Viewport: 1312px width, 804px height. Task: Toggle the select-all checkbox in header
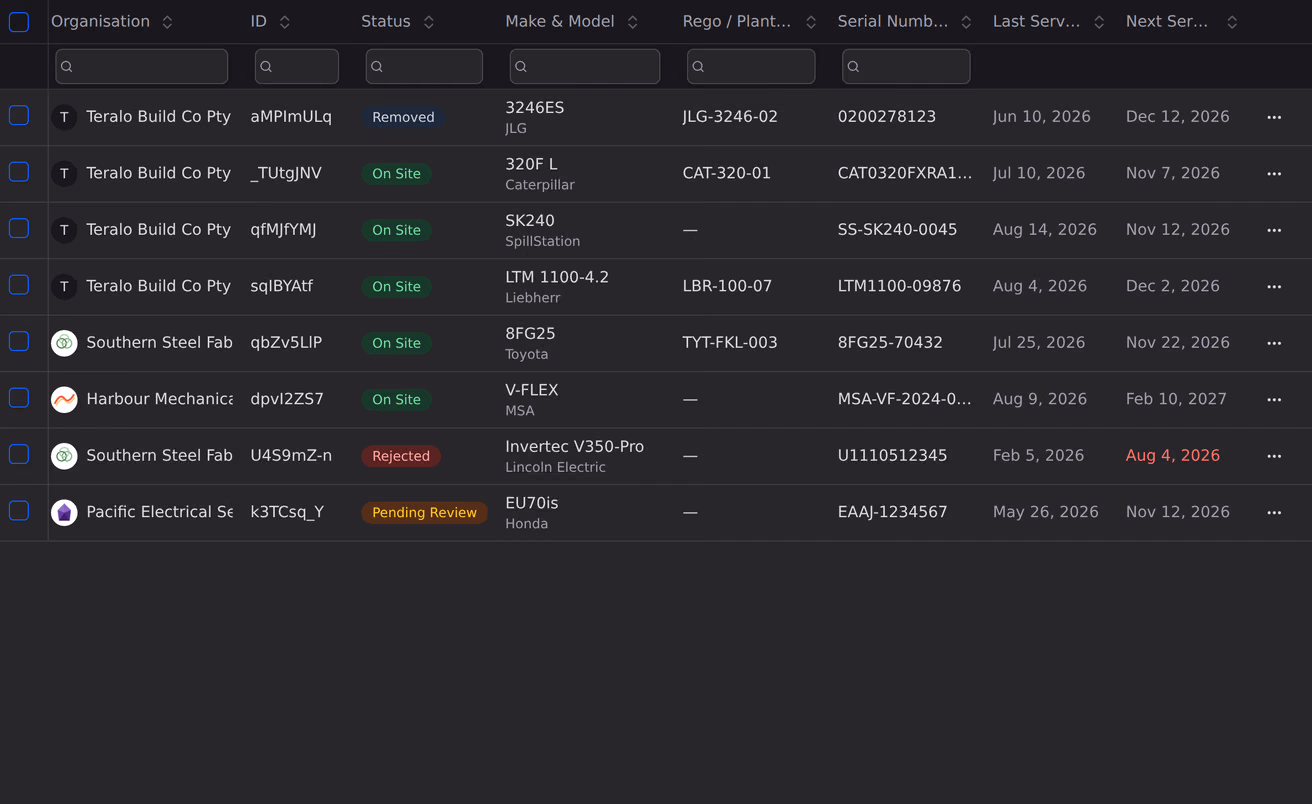19,22
